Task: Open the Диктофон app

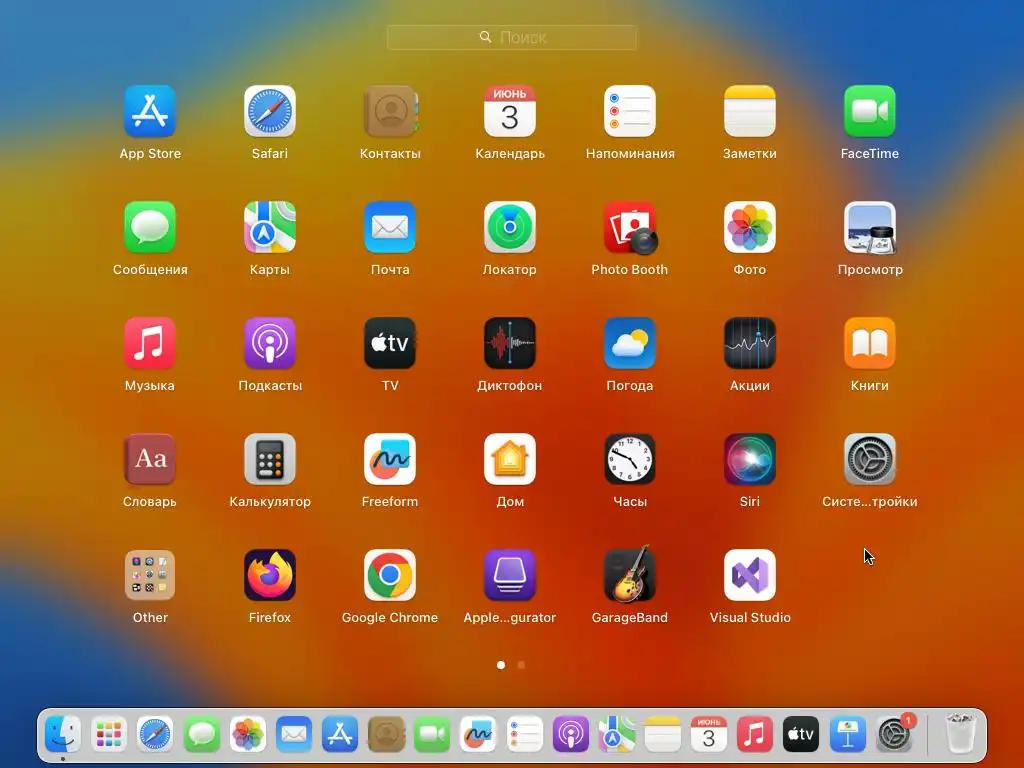Action: click(x=509, y=344)
